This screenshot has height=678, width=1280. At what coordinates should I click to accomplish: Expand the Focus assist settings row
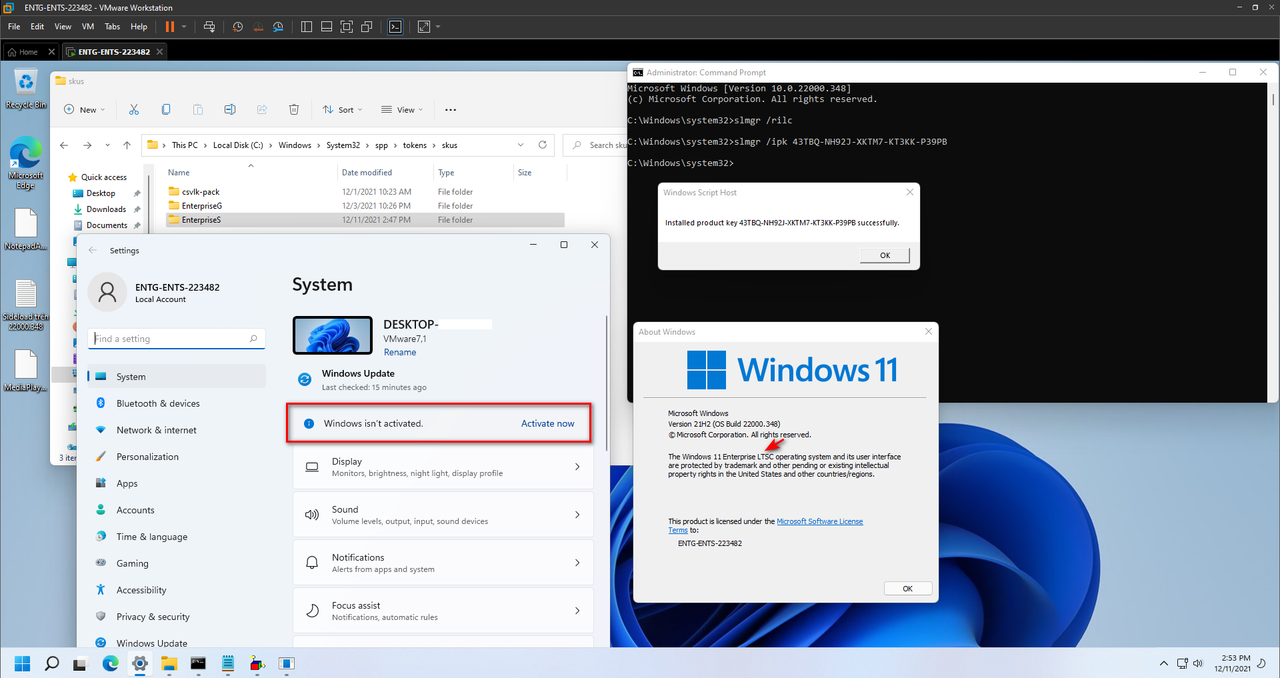click(443, 611)
